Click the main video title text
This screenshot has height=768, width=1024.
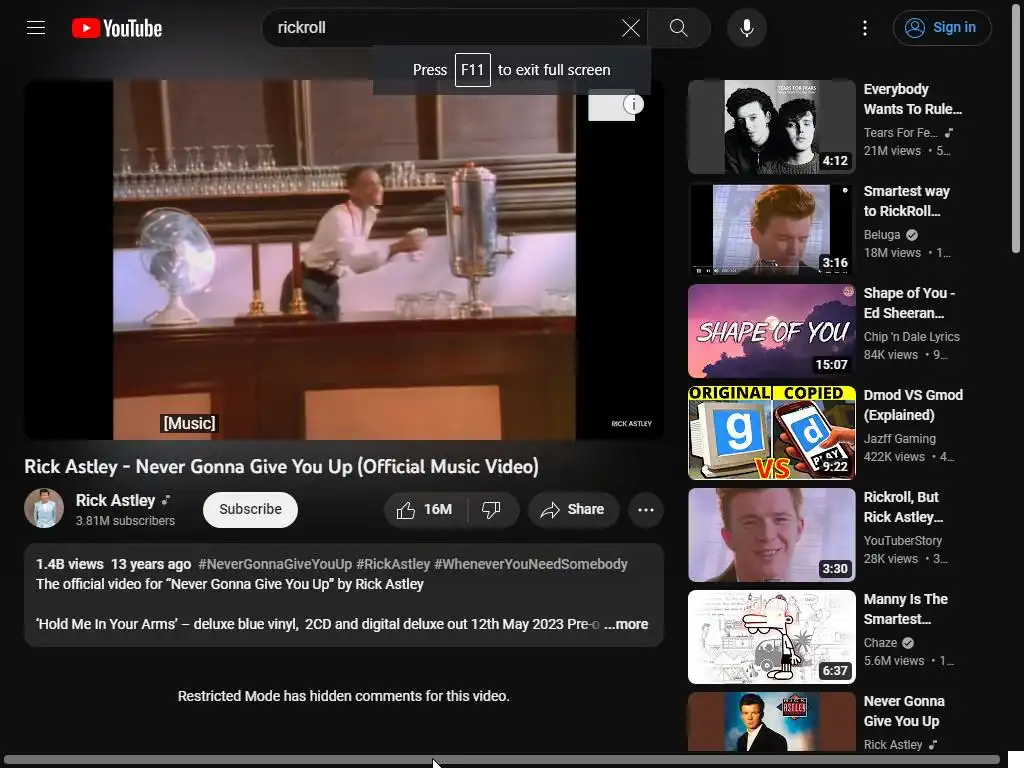tap(281, 467)
